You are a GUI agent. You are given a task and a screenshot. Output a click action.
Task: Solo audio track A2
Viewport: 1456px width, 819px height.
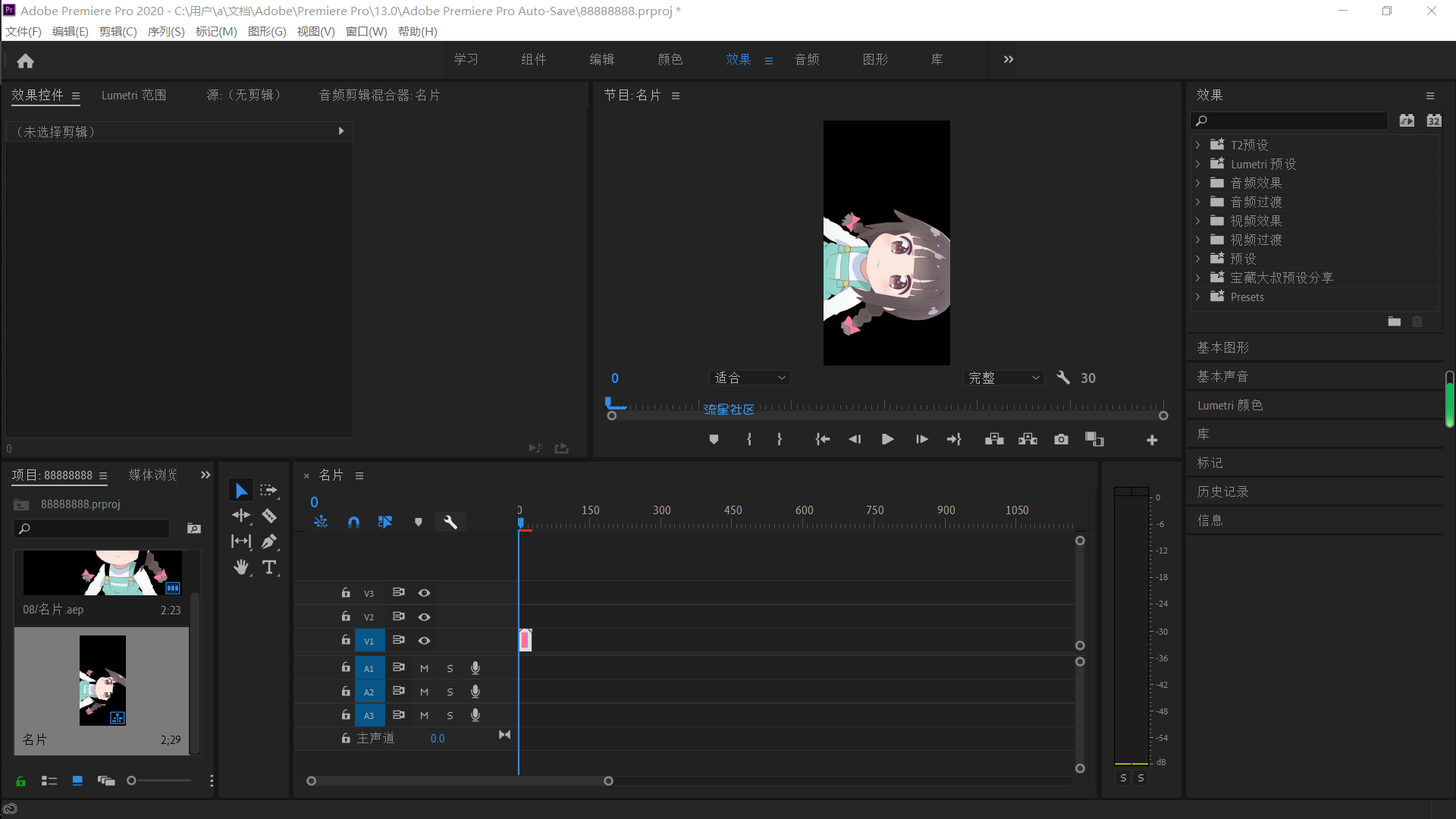point(450,692)
